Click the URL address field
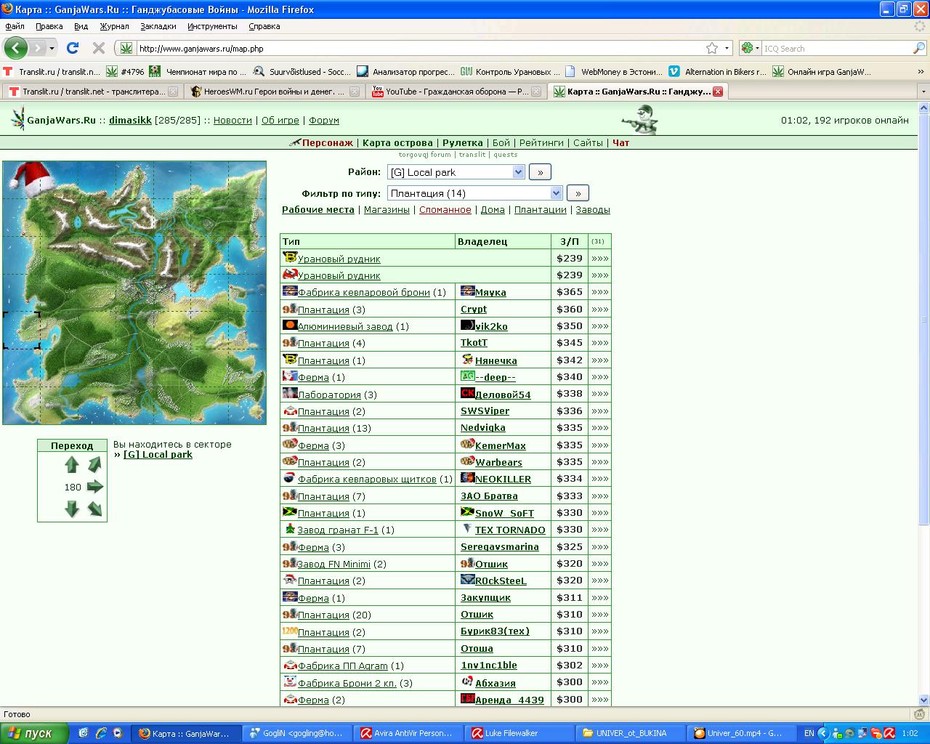 [420, 49]
